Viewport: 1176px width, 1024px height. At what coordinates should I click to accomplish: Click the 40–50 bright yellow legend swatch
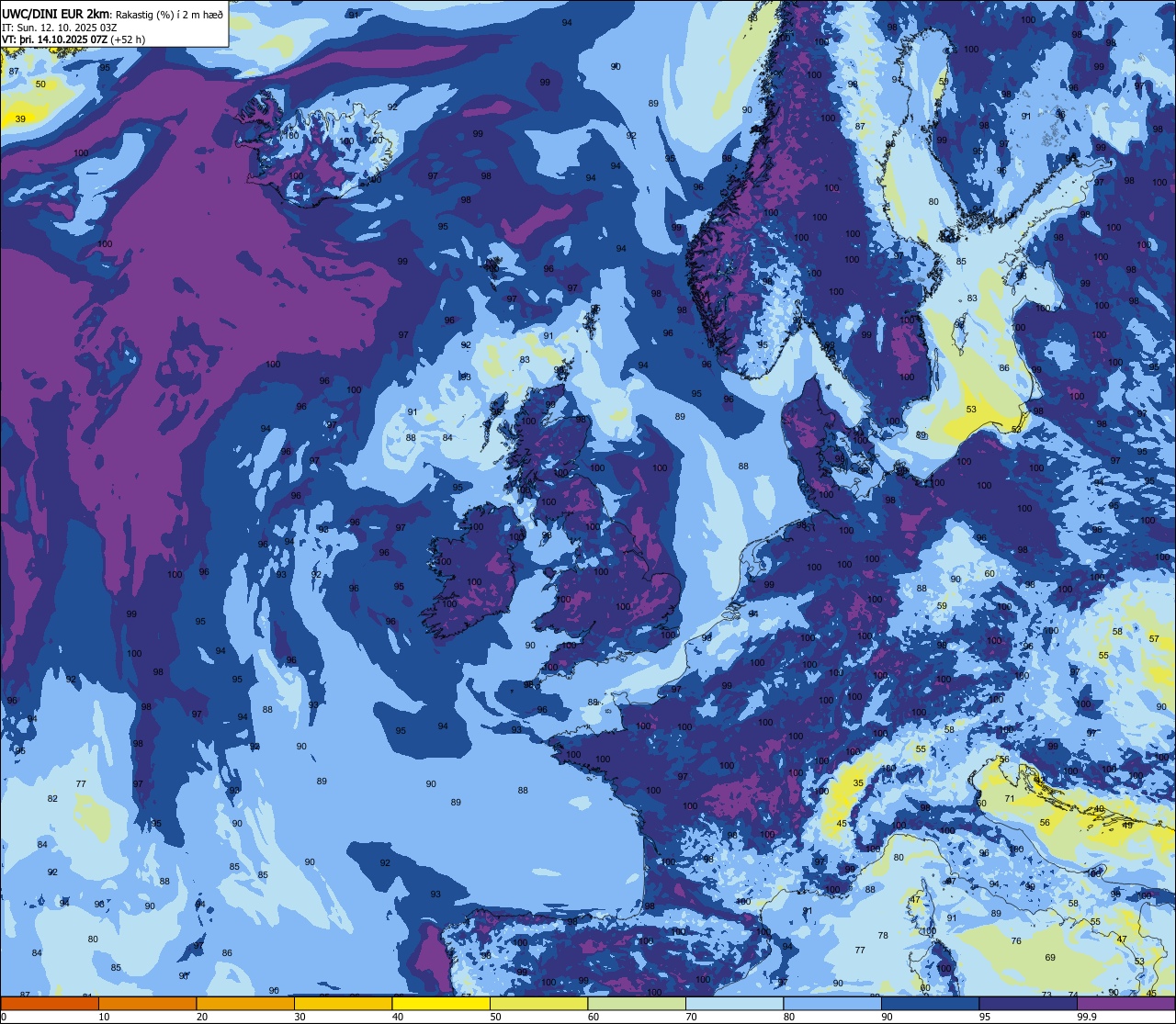[441, 1003]
